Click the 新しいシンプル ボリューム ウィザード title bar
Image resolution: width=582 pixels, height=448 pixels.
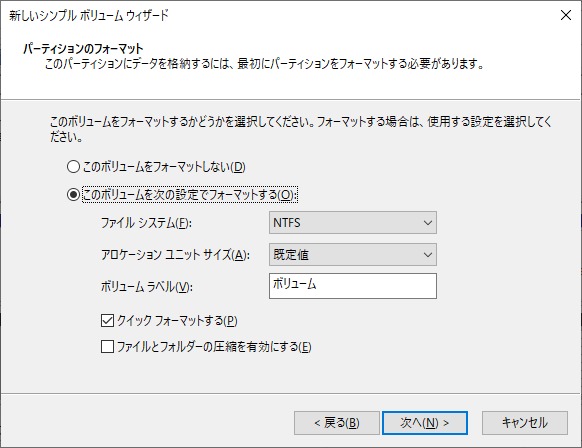tap(89, 16)
